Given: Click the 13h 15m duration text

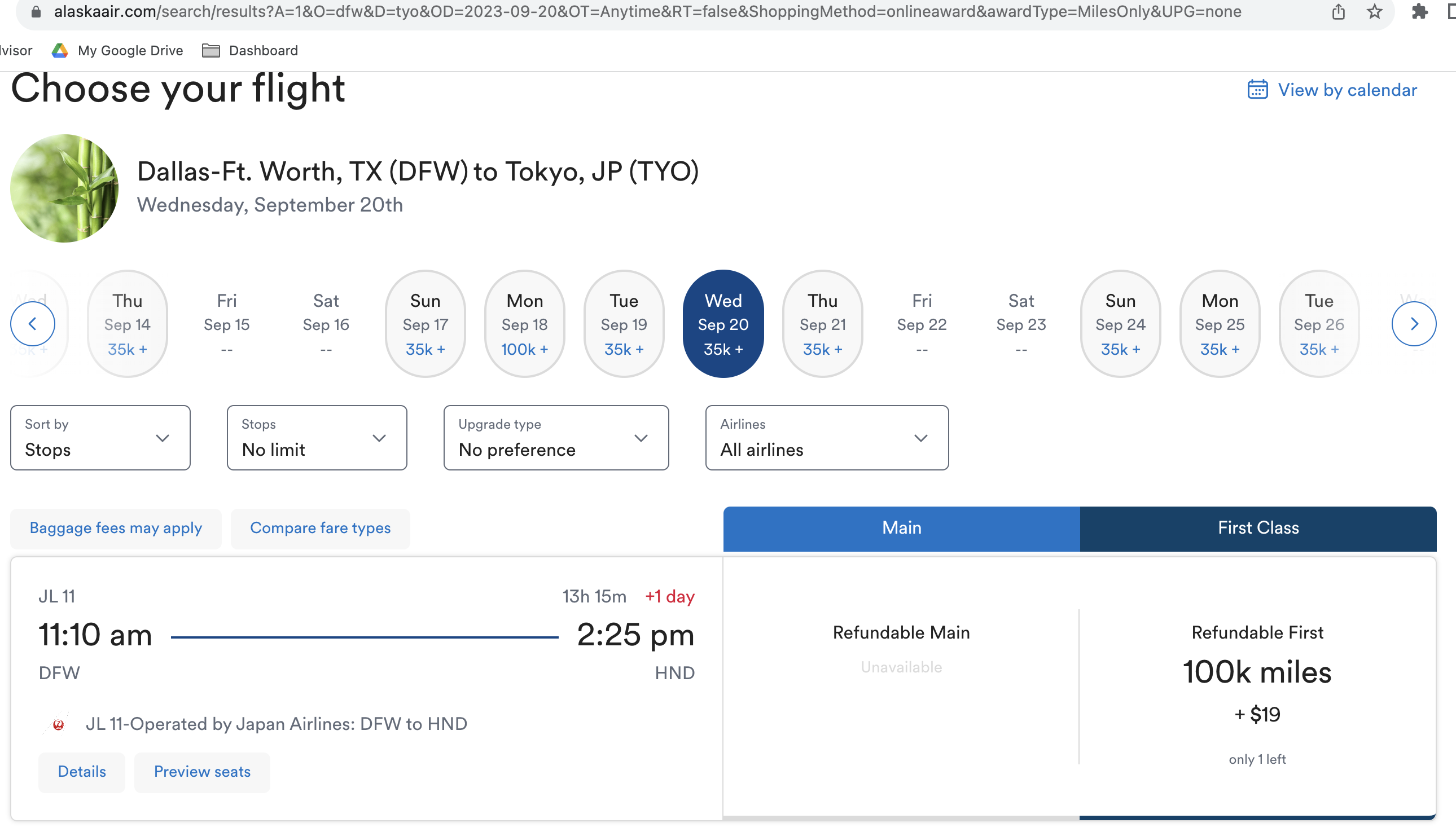Looking at the screenshot, I should pyautogui.click(x=594, y=597).
